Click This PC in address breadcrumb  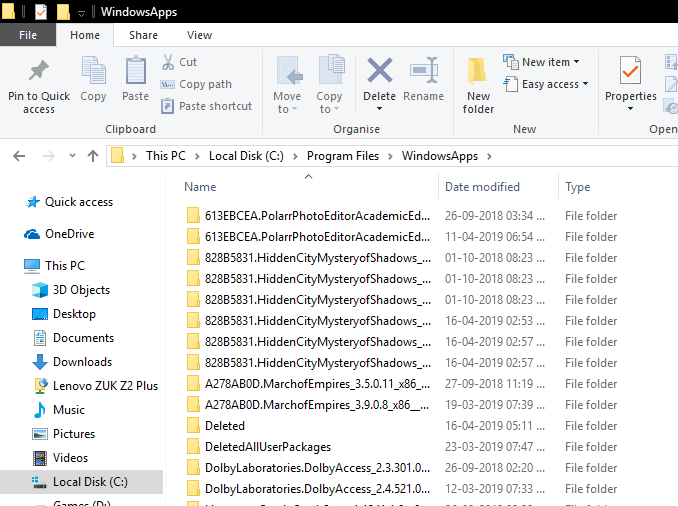pyautogui.click(x=166, y=156)
